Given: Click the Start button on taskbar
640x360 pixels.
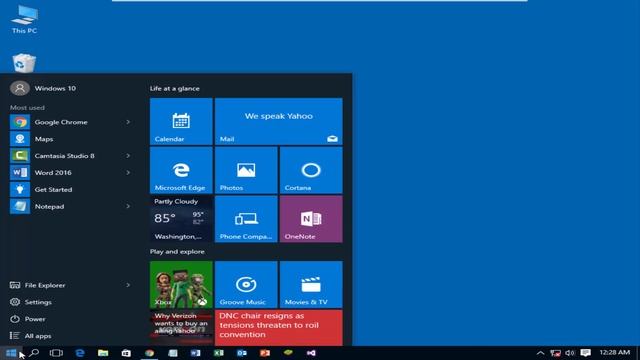Looking at the screenshot, I should coord(11,353).
